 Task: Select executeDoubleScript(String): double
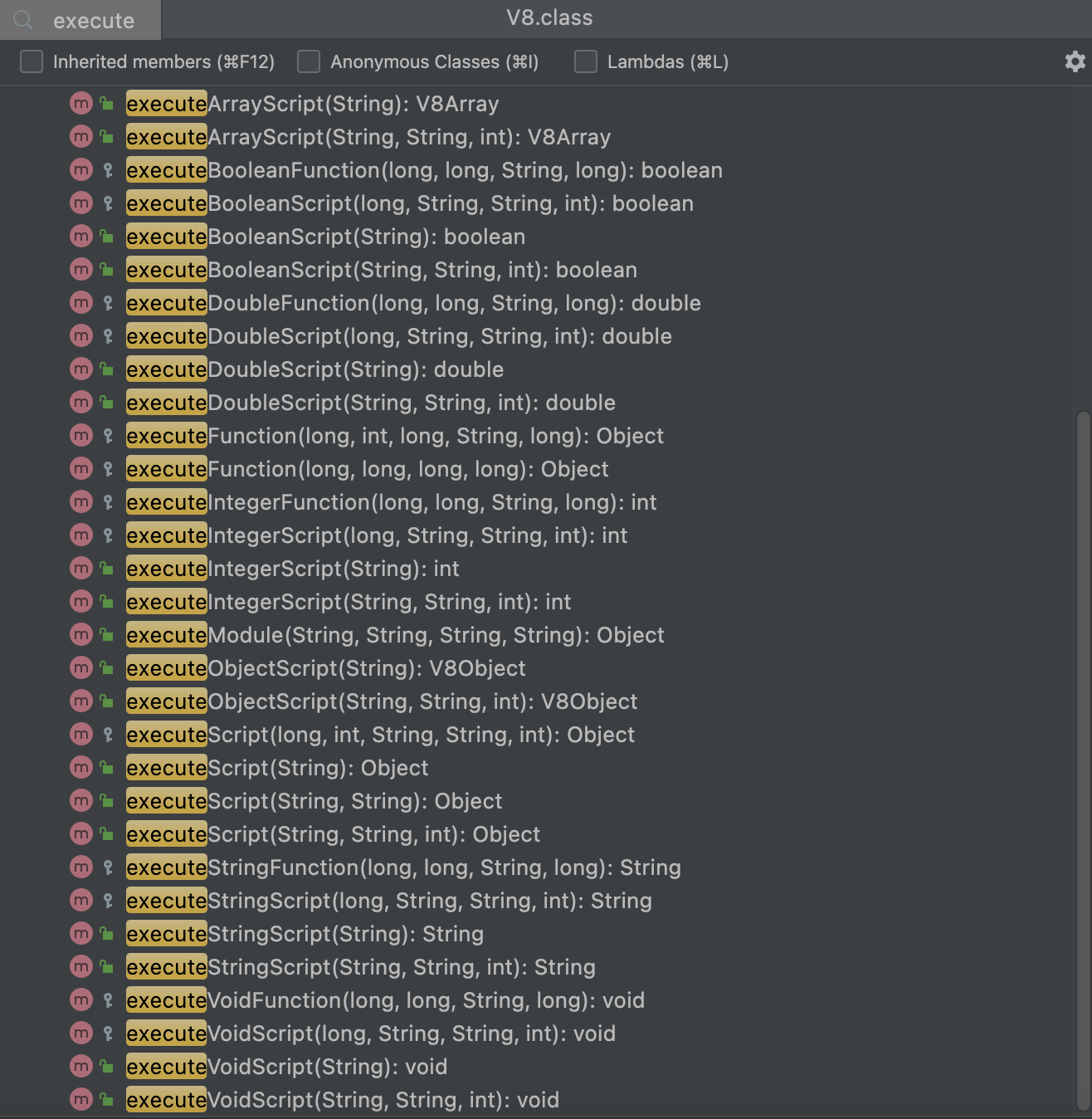pyautogui.click(x=314, y=369)
